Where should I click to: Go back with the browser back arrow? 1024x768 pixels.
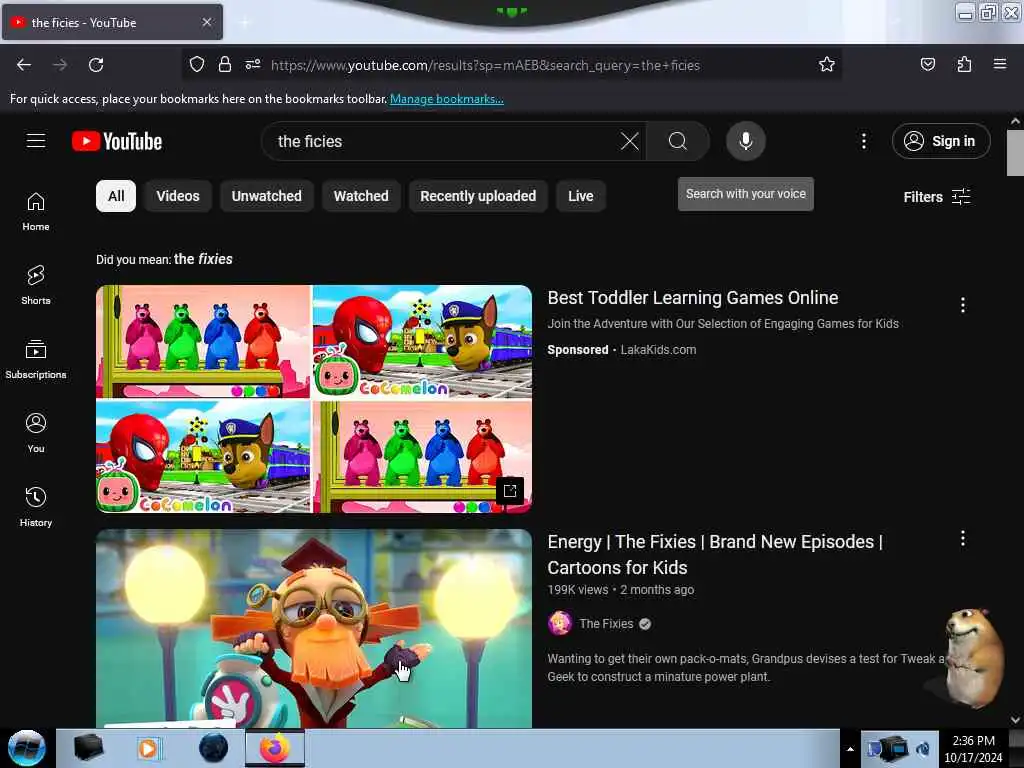click(x=24, y=65)
